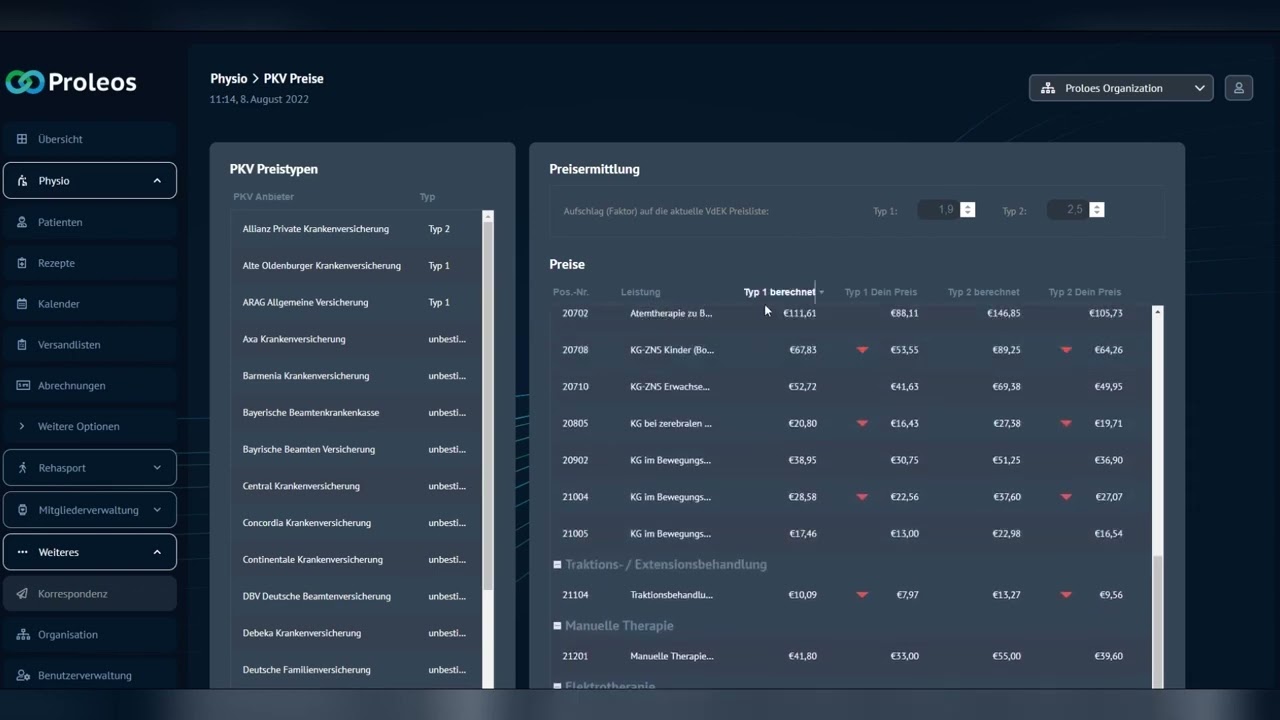The height and width of the screenshot is (720, 1280).
Task: Click the Organisation hierarchy icon
Action: tap(22, 635)
